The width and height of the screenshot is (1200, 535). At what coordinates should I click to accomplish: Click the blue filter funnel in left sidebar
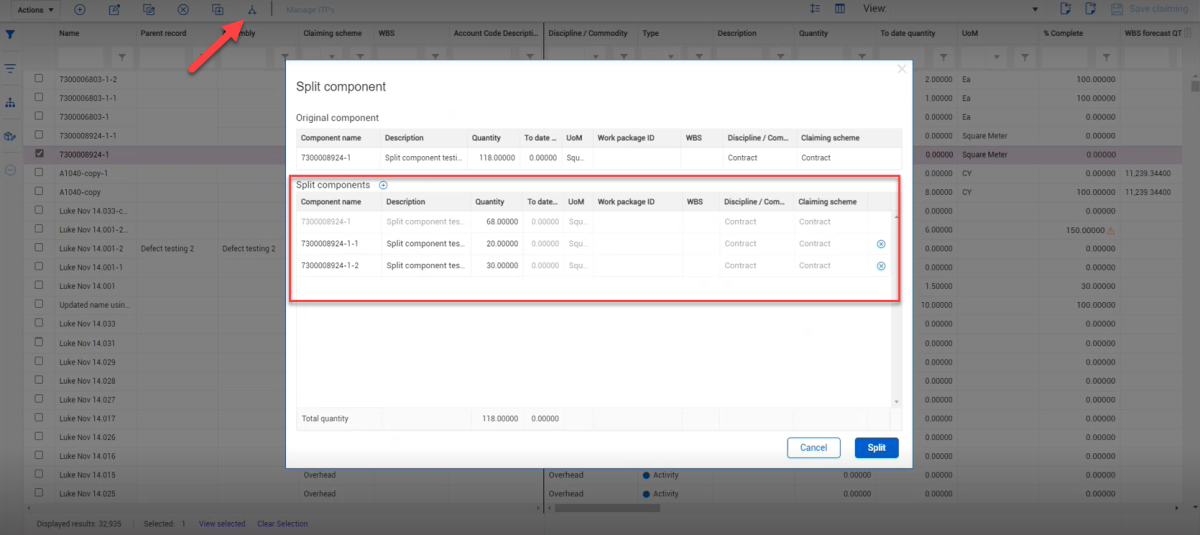pyautogui.click(x=10, y=35)
